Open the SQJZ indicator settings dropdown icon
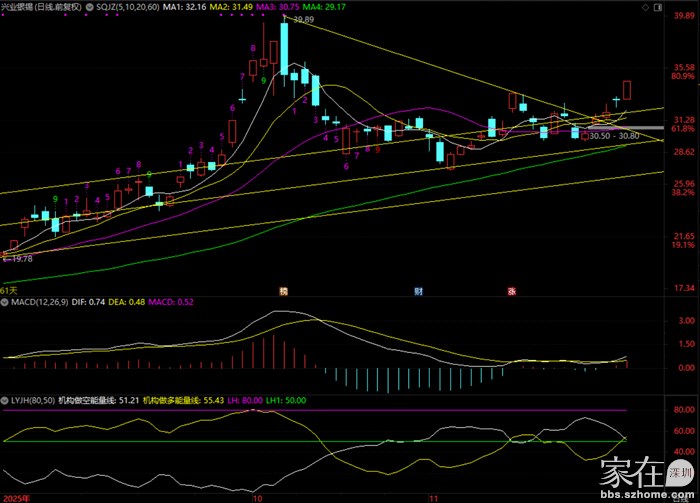 coord(88,7)
